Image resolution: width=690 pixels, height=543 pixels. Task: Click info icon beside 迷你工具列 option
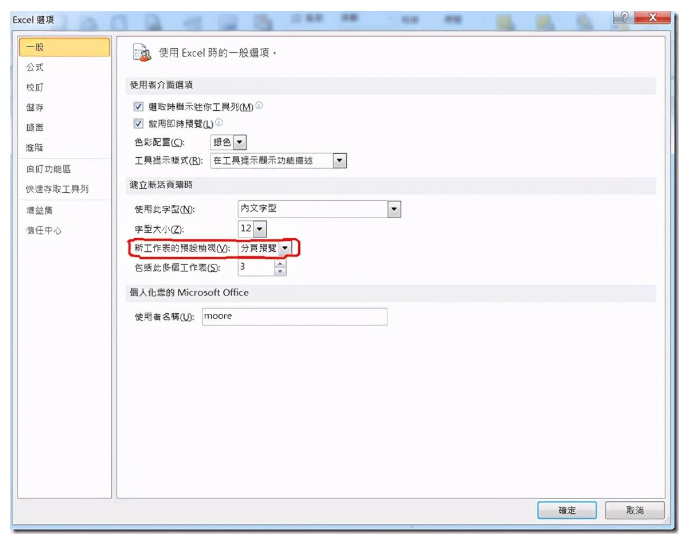(259, 105)
